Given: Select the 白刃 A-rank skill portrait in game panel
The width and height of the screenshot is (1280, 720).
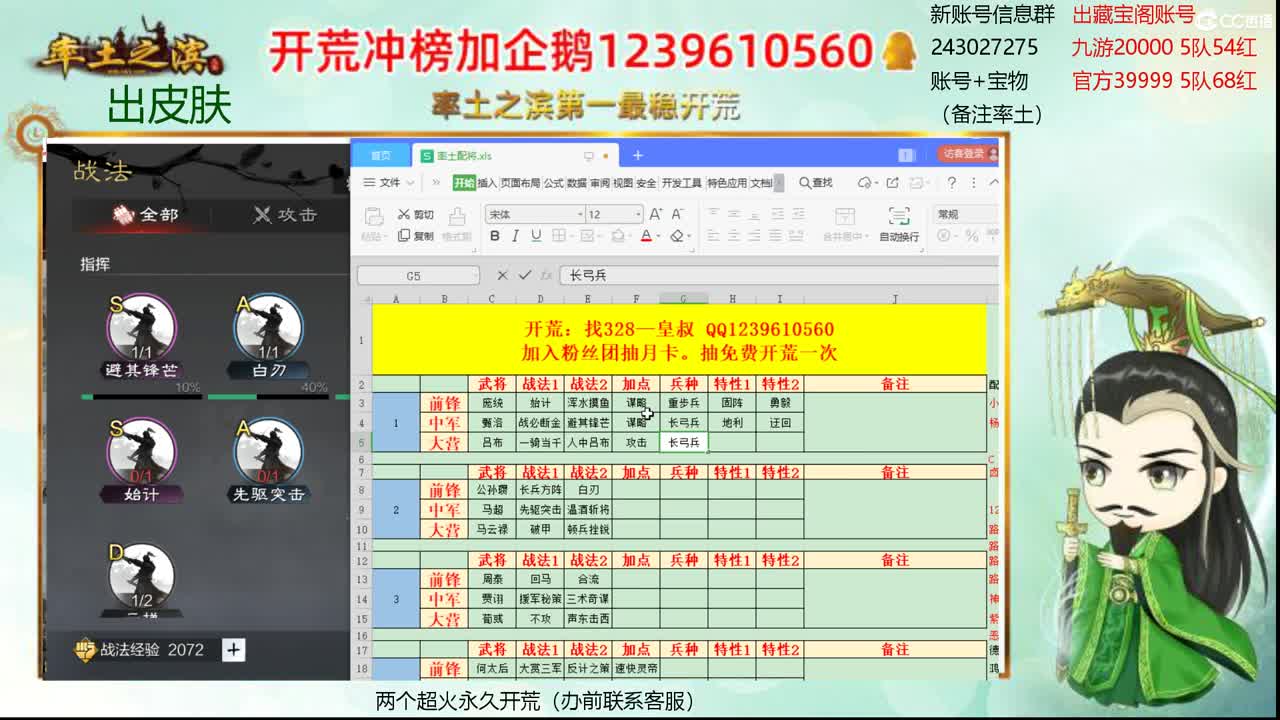Looking at the screenshot, I should pos(268,328).
